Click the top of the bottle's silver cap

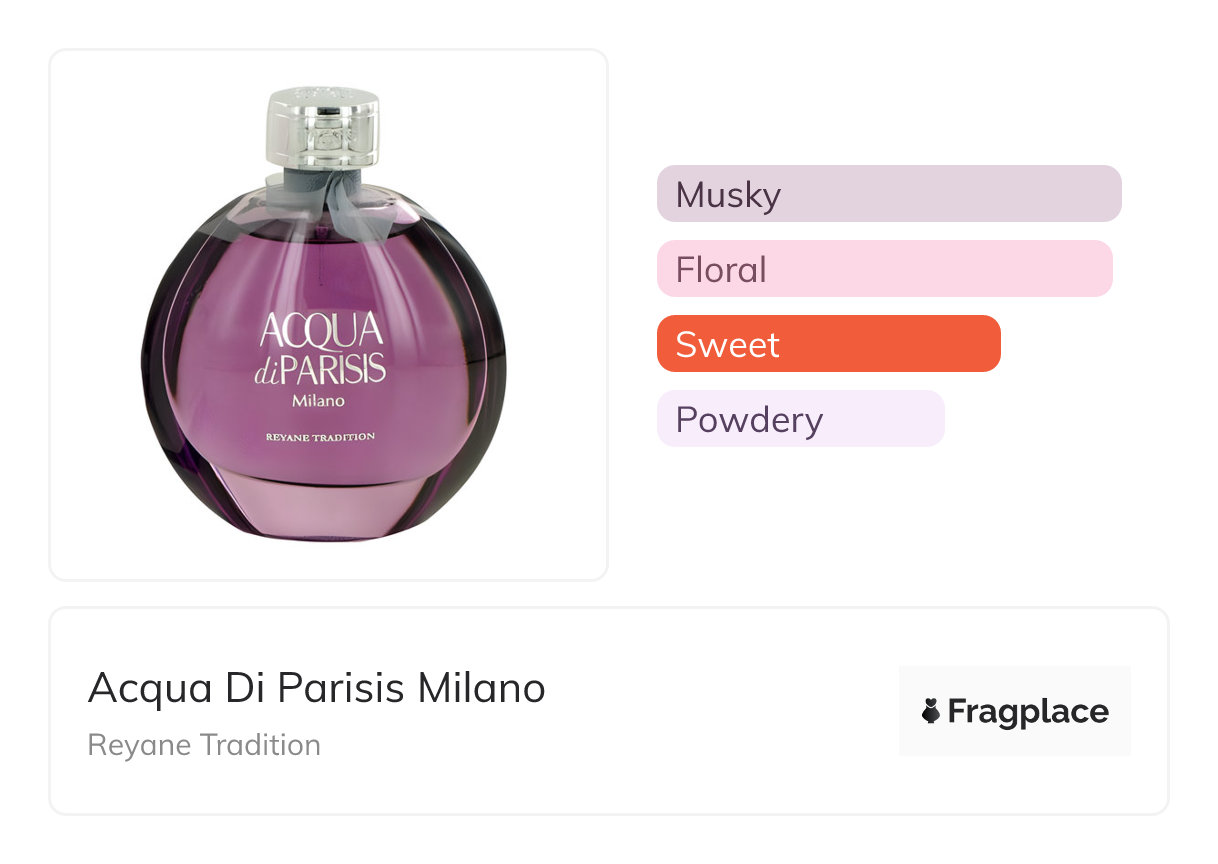(x=322, y=97)
